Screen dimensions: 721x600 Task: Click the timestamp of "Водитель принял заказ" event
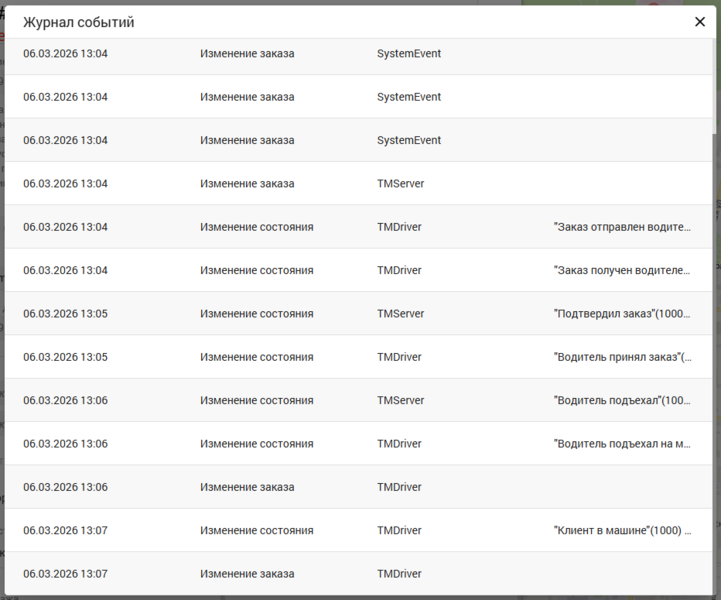[65, 357]
